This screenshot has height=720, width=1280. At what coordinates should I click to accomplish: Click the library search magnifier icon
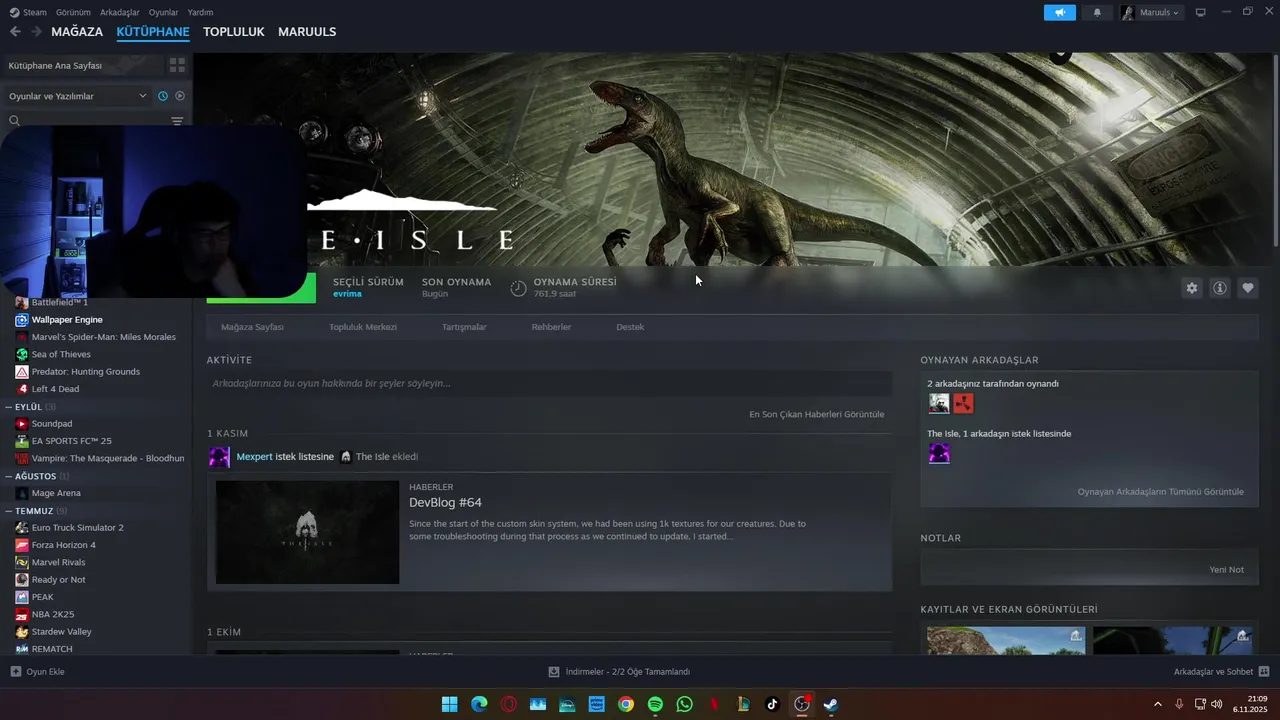(15, 121)
